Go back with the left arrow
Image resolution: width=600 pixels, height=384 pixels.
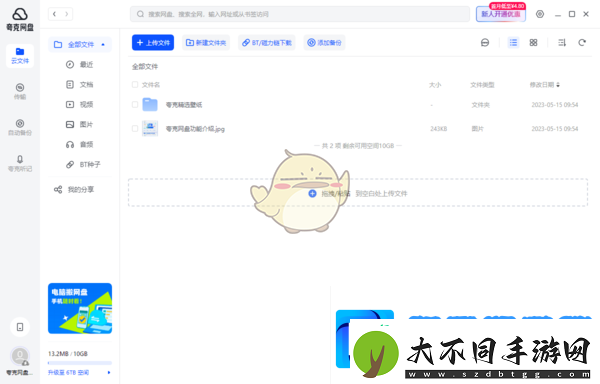pos(54,14)
